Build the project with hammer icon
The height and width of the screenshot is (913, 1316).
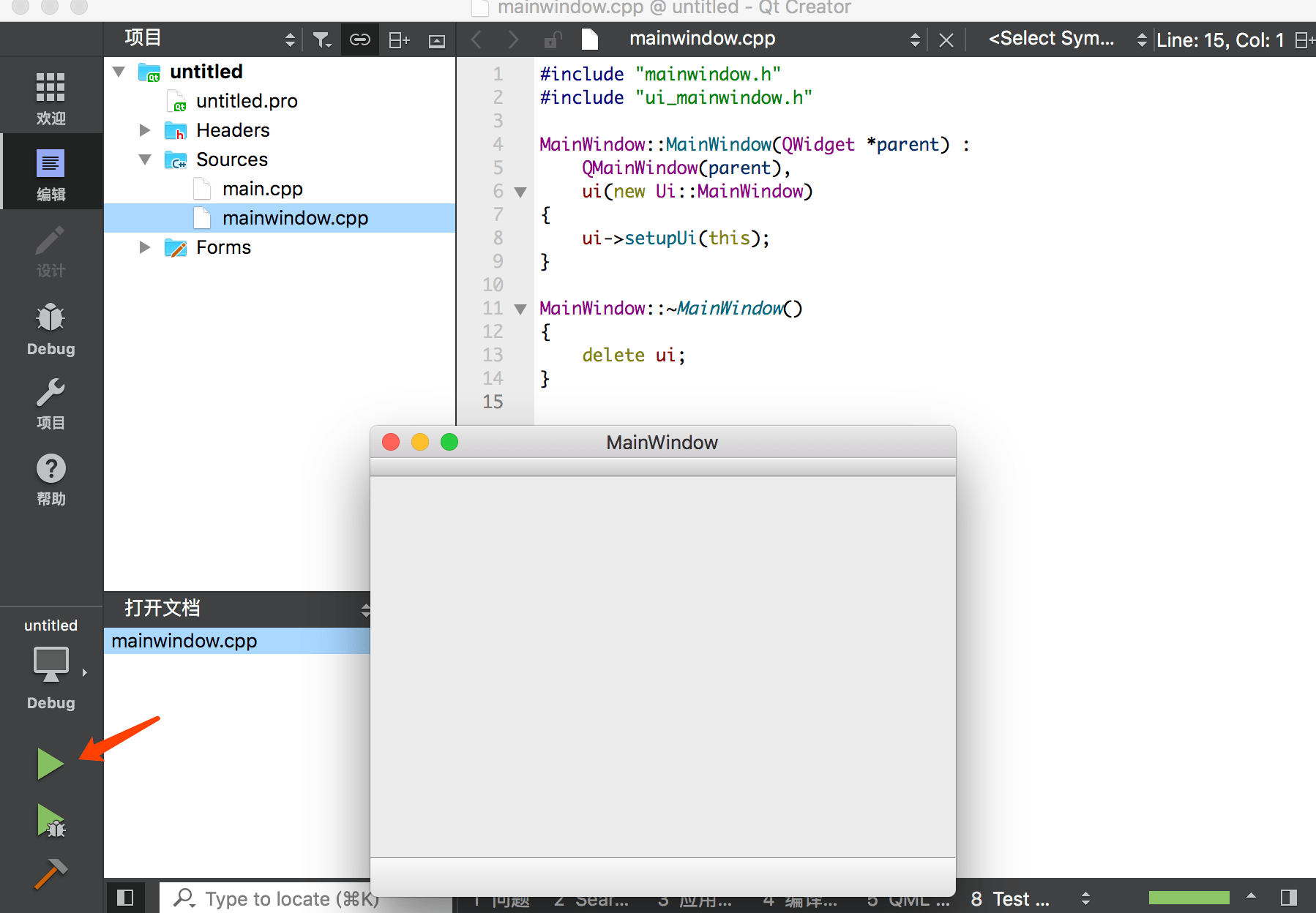tap(51, 873)
